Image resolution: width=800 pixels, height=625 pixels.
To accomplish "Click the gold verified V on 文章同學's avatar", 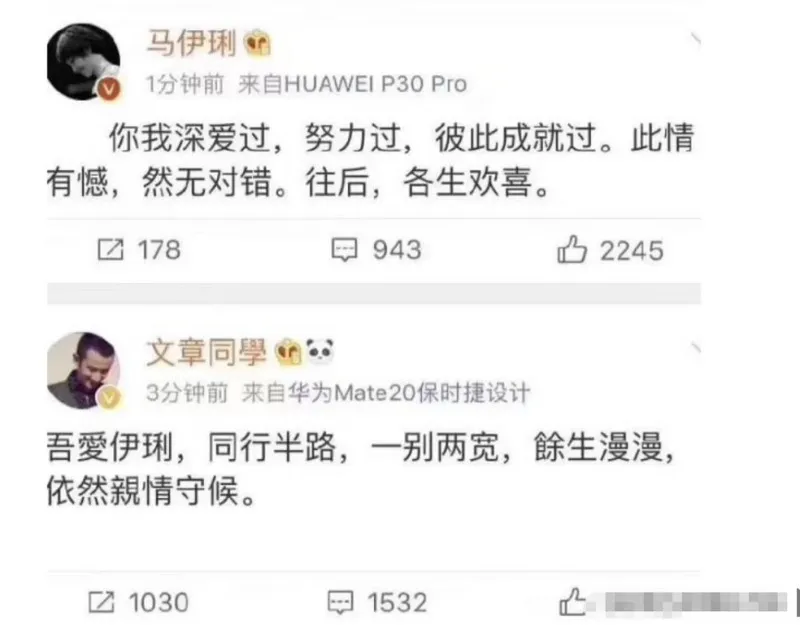I will (110, 397).
